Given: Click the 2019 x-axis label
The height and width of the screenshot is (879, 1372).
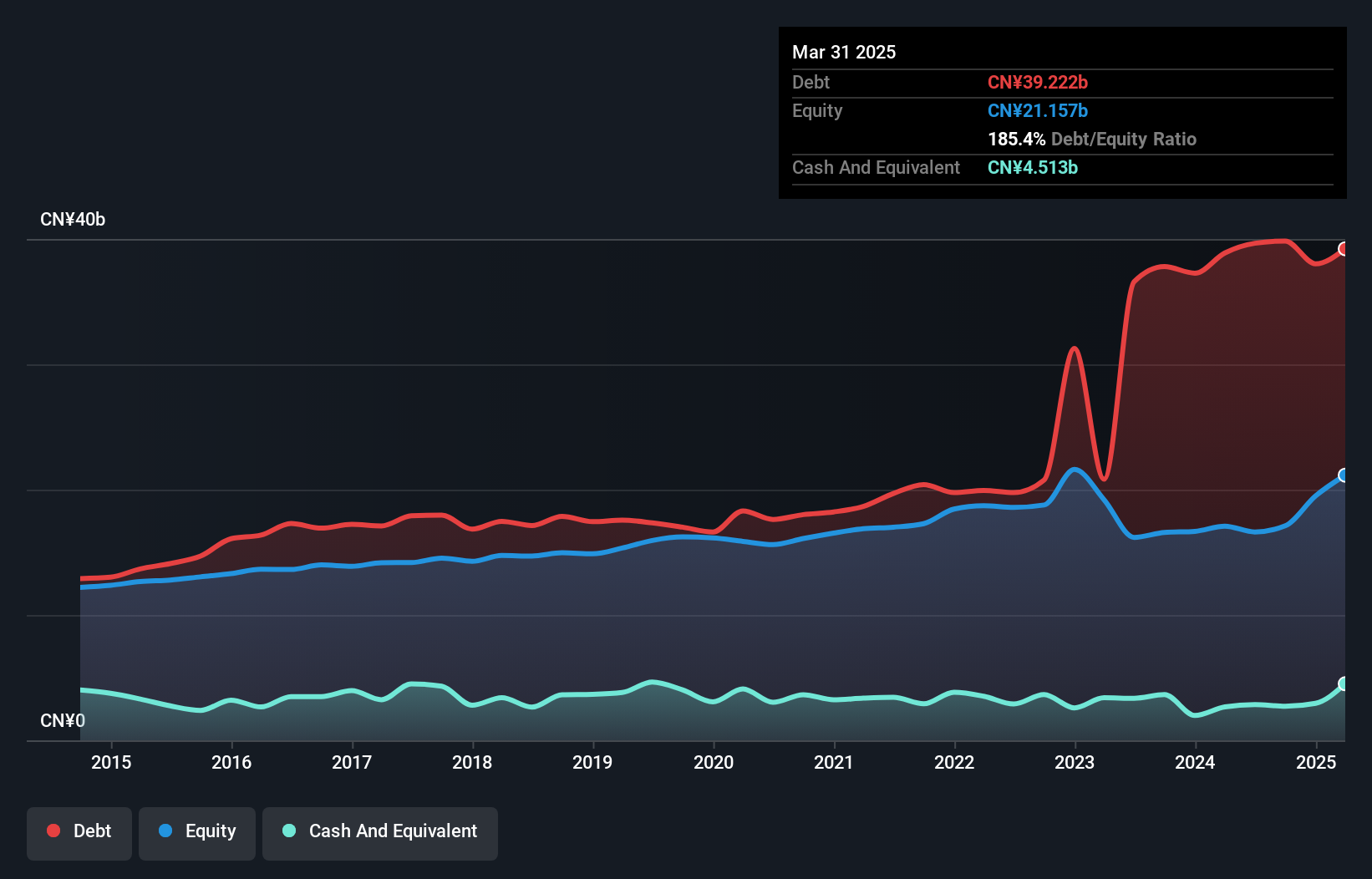Looking at the screenshot, I should point(592,762).
